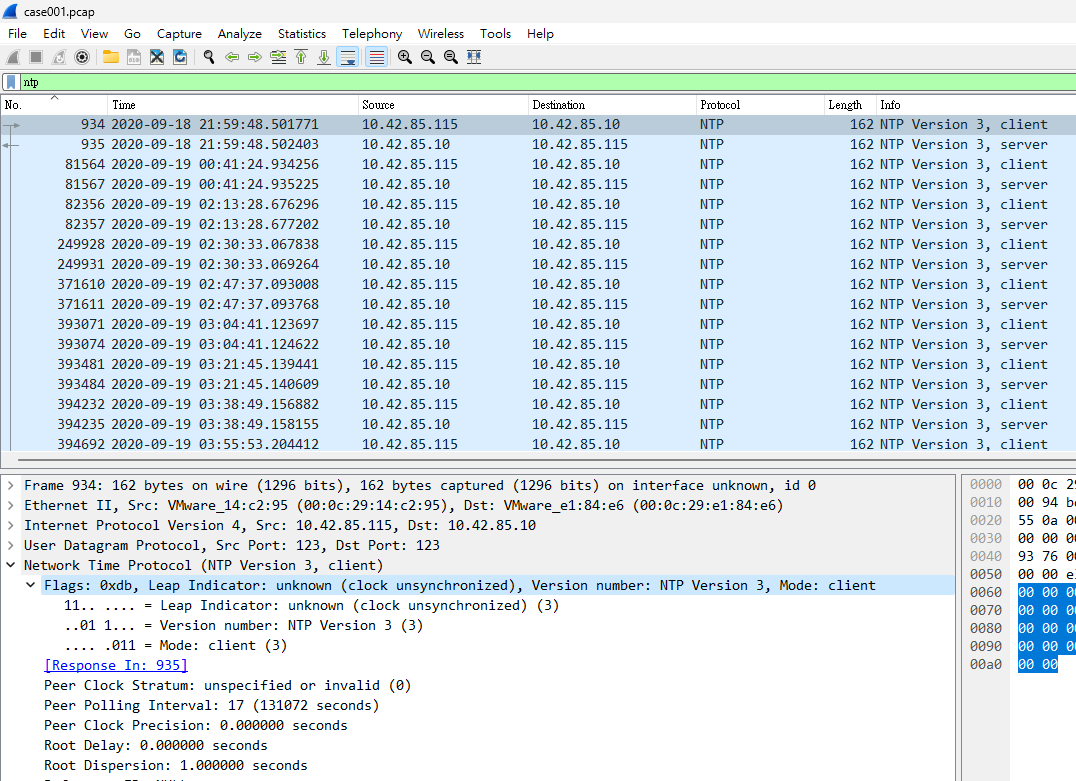Reload the capture file icon

[x=180, y=57]
